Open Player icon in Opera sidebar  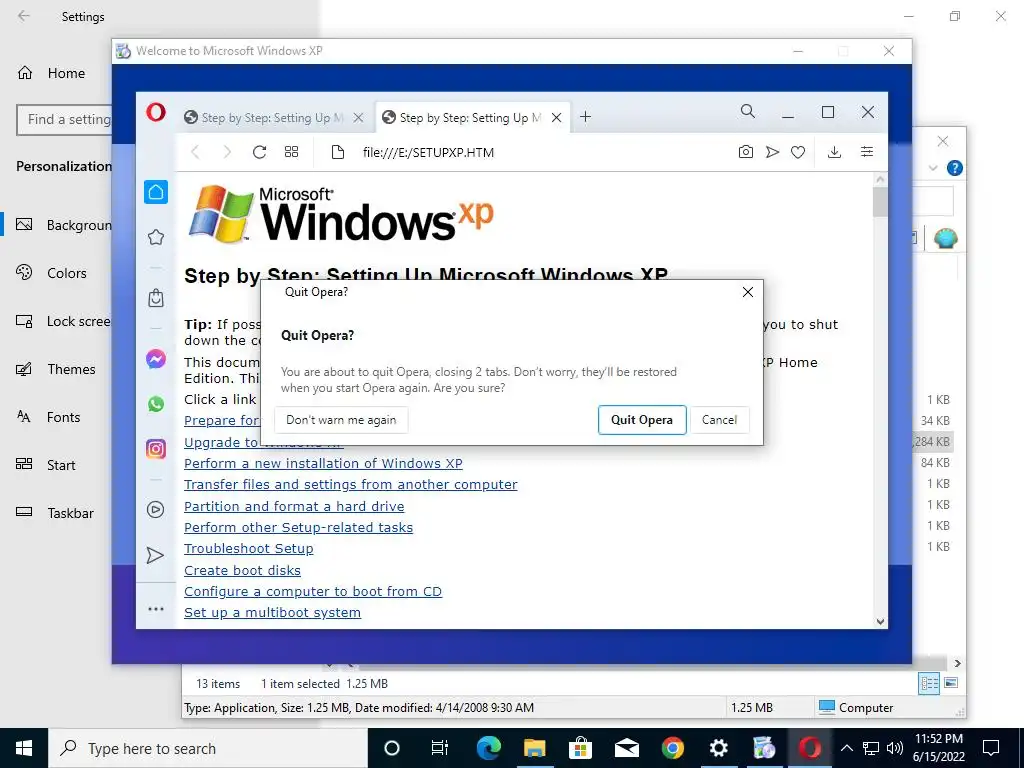[x=155, y=509]
